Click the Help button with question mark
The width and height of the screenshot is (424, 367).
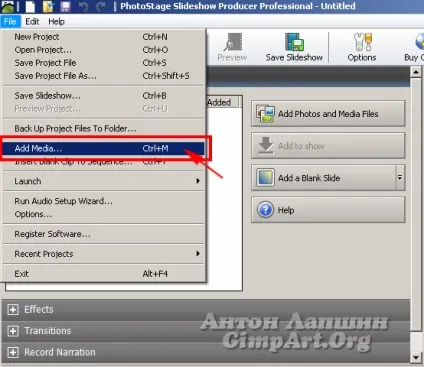(x=328, y=210)
